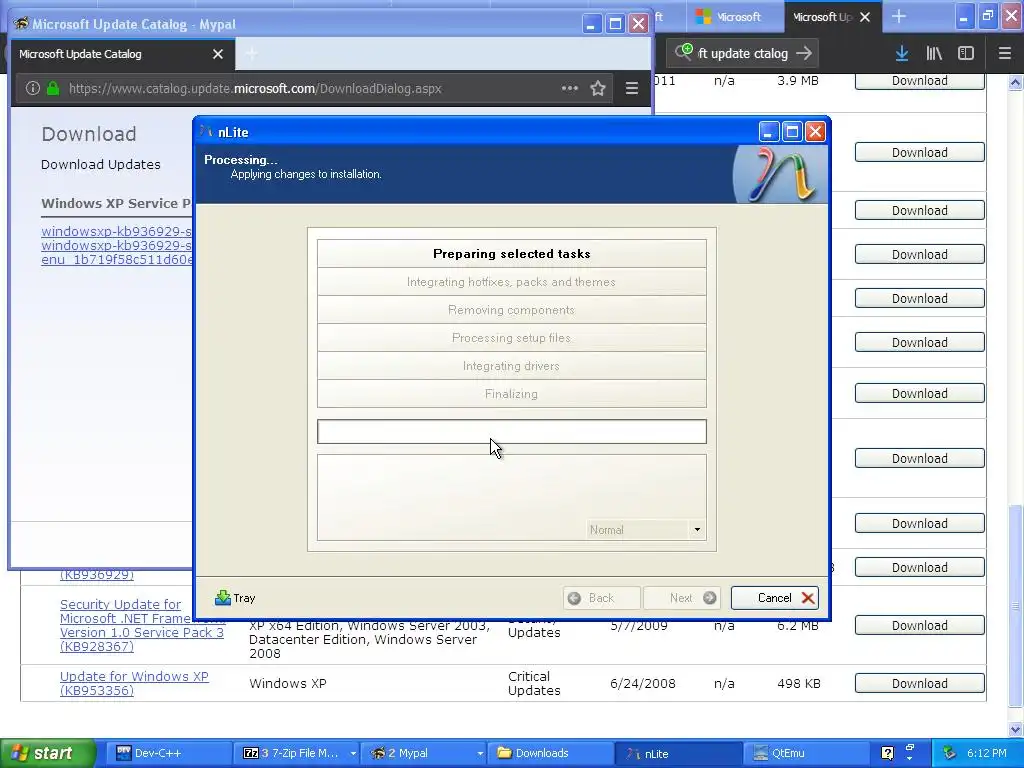
Task: Open the Library icon in browser toolbar
Action: click(x=934, y=54)
